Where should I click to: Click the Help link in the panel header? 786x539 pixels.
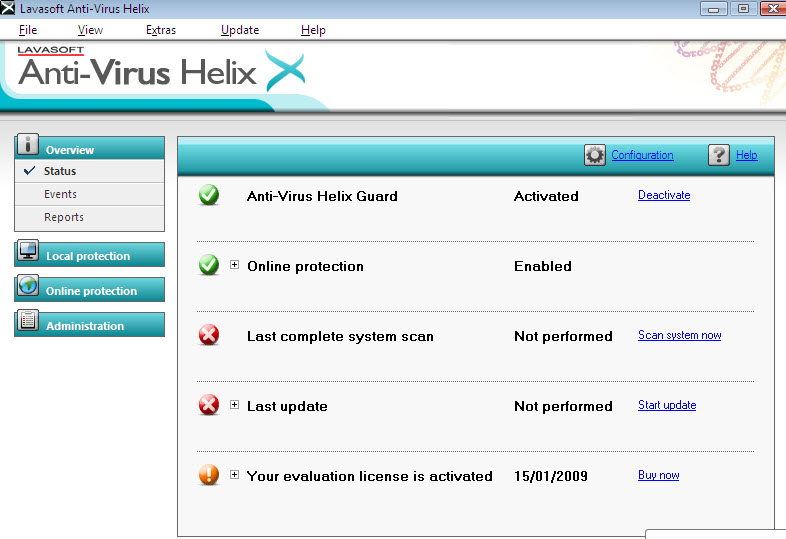746,155
